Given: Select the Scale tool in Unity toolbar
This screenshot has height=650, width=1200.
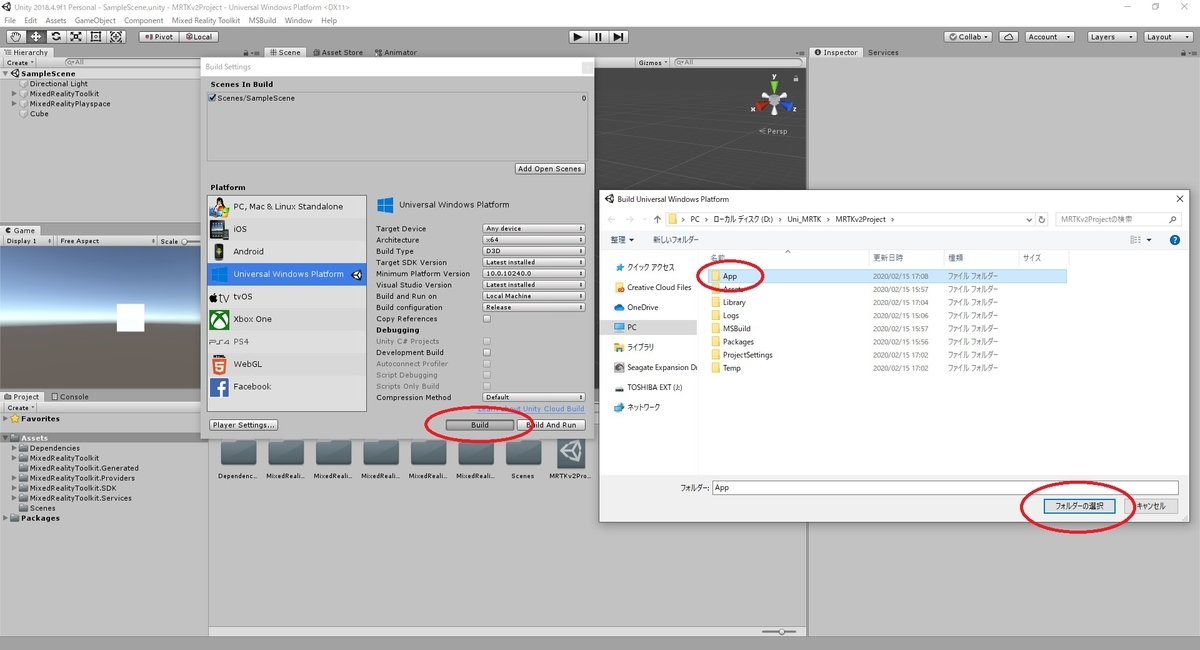Looking at the screenshot, I should 75,37.
